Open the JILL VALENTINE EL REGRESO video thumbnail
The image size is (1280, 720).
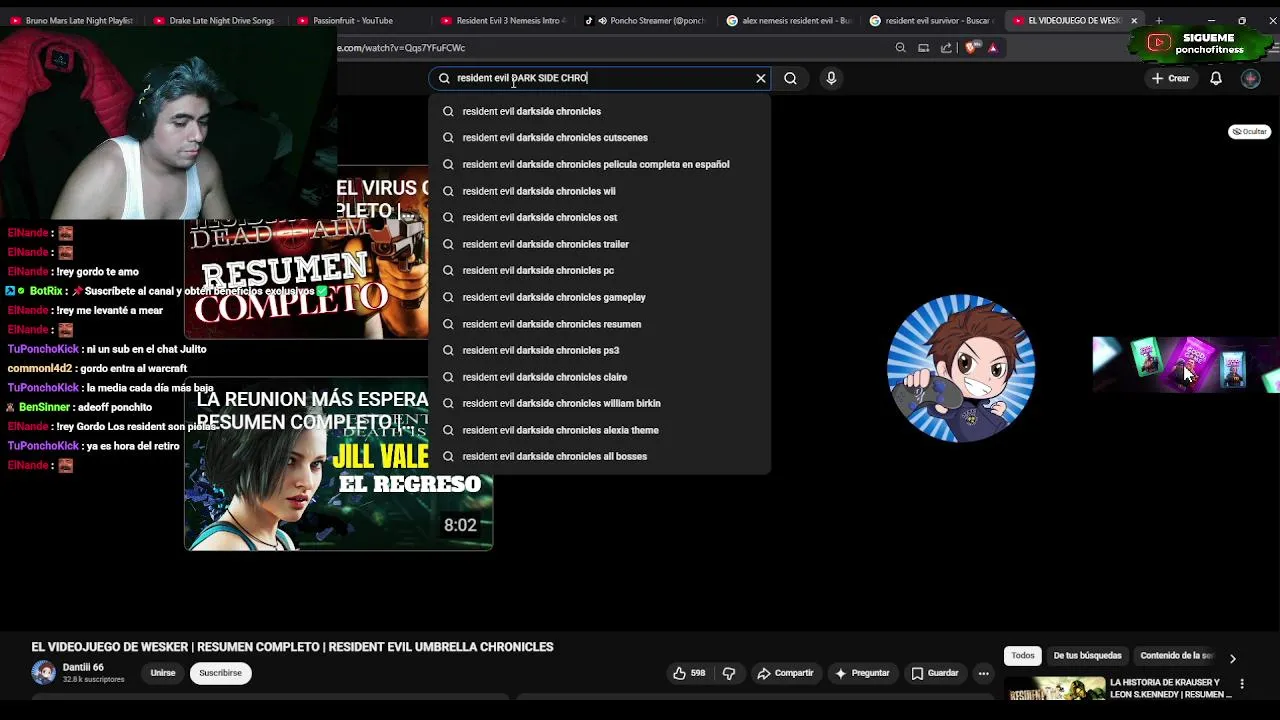pyautogui.click(x=338, y=465)
